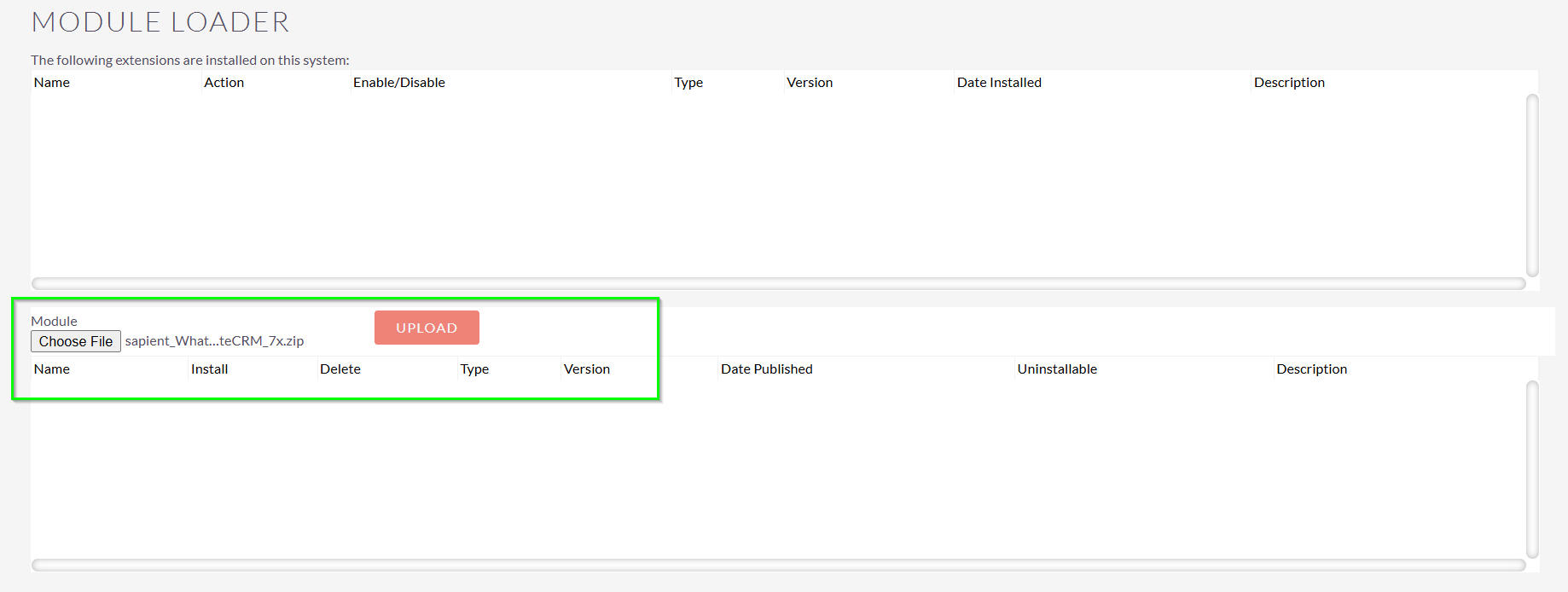The height and width of the screenshot is (592, 1568).
Task: Click Type header in installed extensions table
Action: pos(688,83)
